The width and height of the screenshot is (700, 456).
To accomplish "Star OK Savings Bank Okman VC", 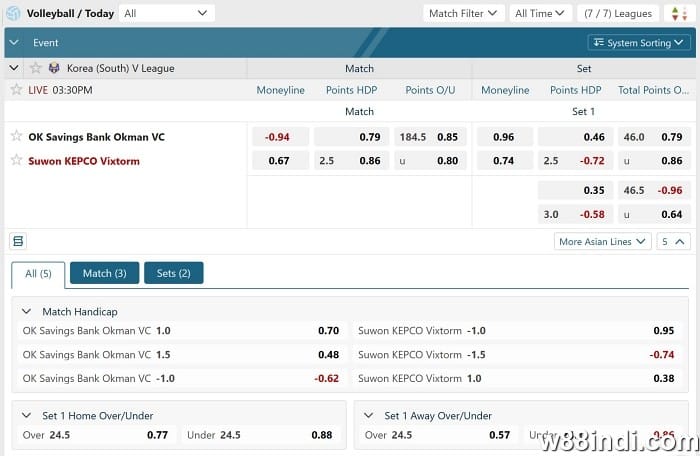I will pyautogui.click(x=16, y=136).
